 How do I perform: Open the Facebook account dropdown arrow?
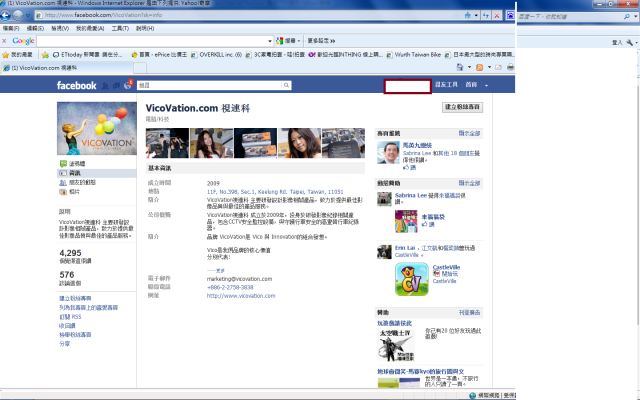(486, 85)
